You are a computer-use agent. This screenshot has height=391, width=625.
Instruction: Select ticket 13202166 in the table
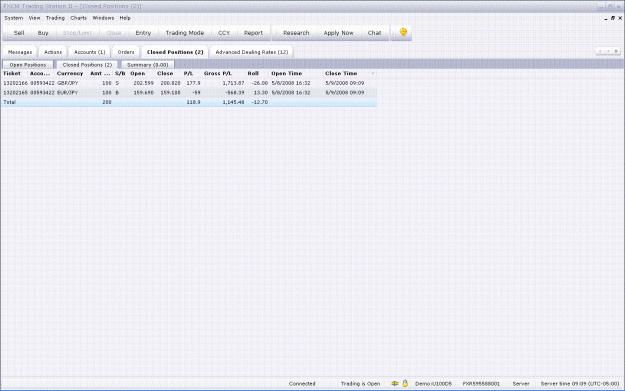click(x=16, y=83)
